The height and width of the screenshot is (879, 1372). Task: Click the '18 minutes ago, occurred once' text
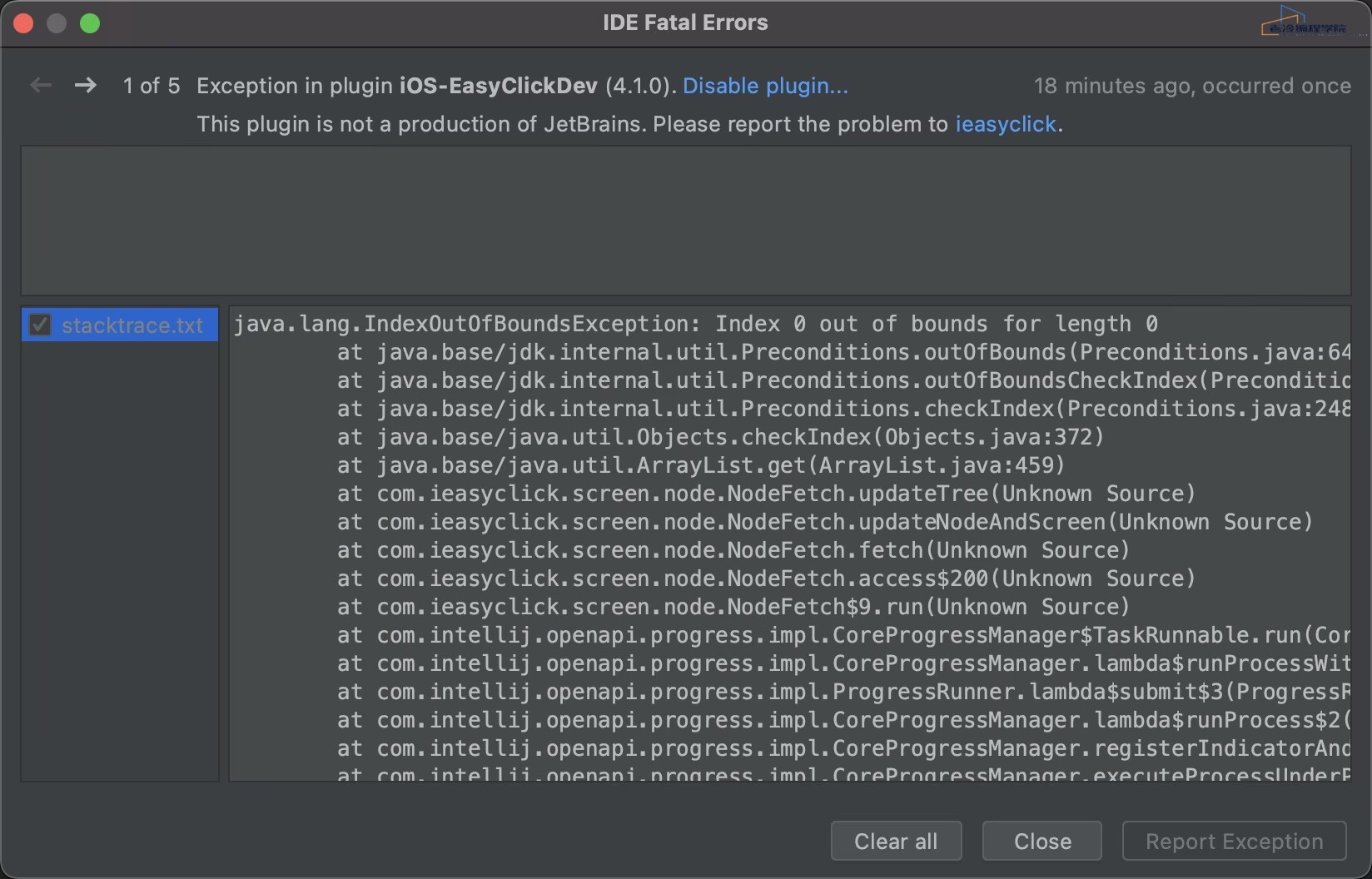tap(1192, 86)
